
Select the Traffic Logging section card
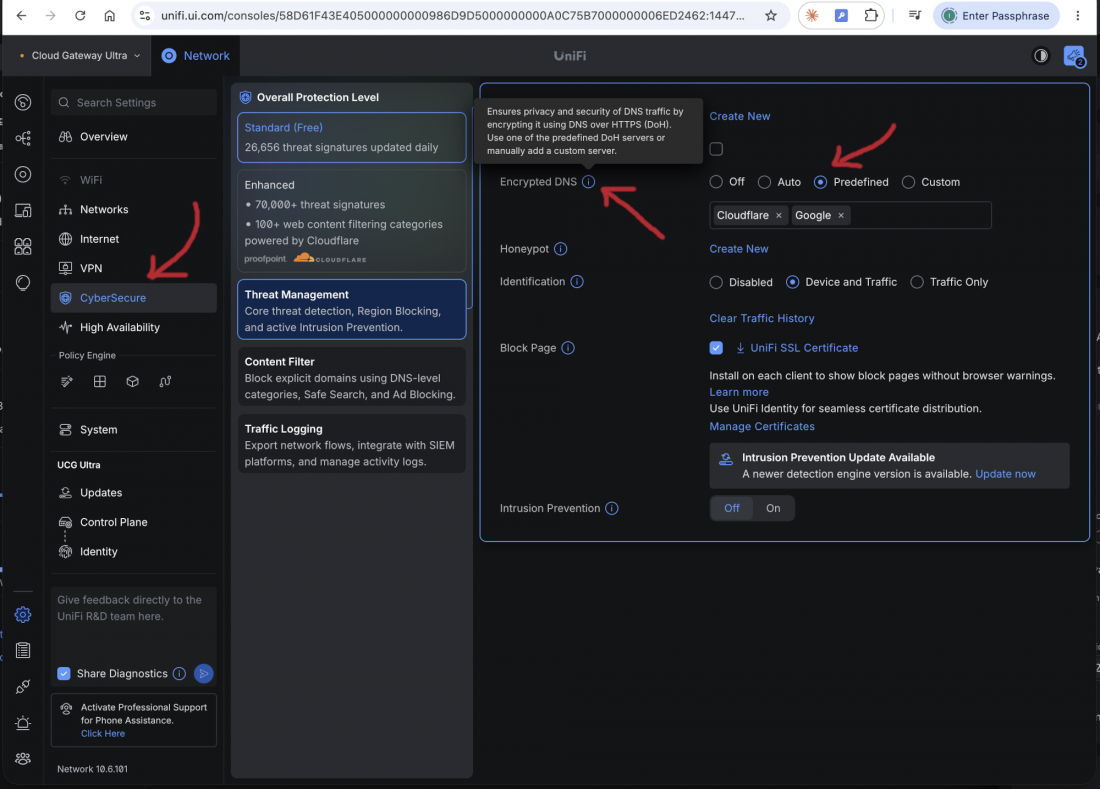pos(351,444)
